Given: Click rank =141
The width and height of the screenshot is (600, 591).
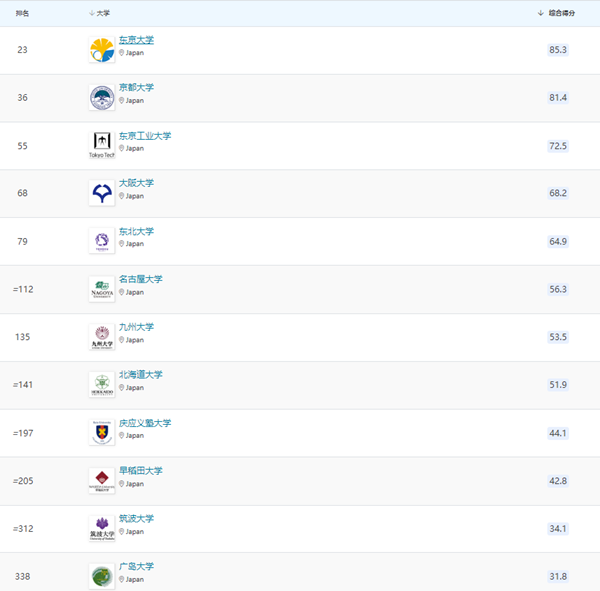Looking at the screenshot, I should coord(23,385).
